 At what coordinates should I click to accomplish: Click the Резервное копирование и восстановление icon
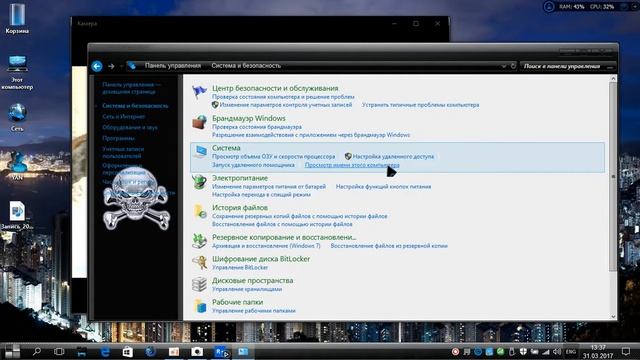pos(199,241)
